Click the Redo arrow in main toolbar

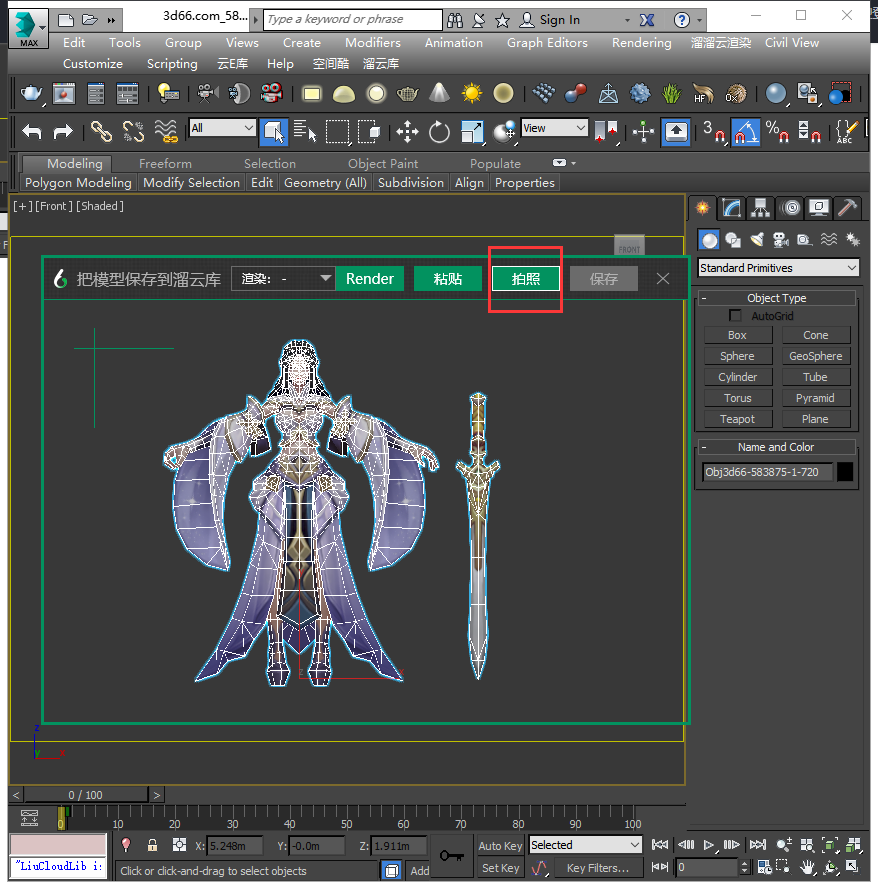coord(62,132)
